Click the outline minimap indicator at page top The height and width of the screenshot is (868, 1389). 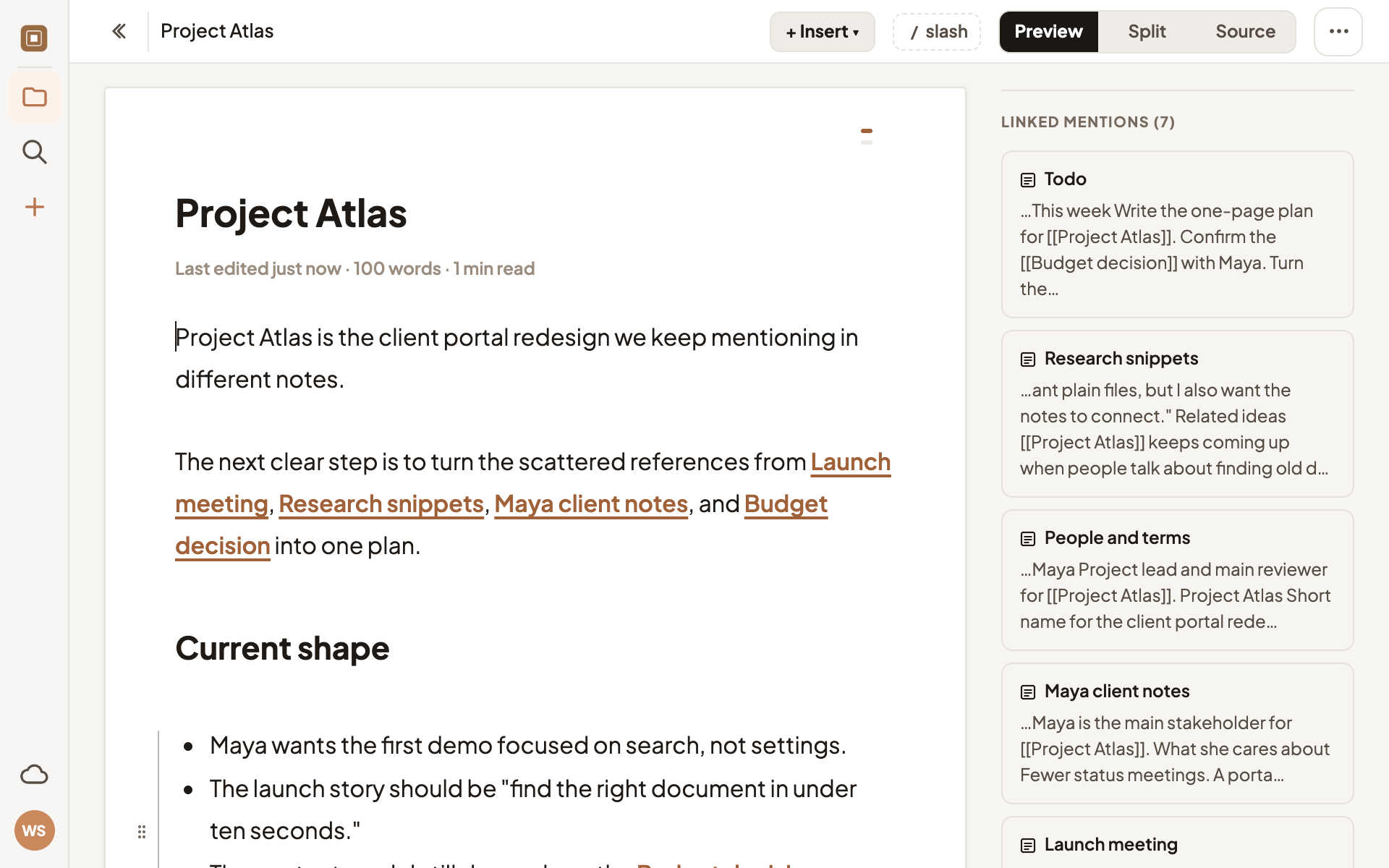pos(867,136)
